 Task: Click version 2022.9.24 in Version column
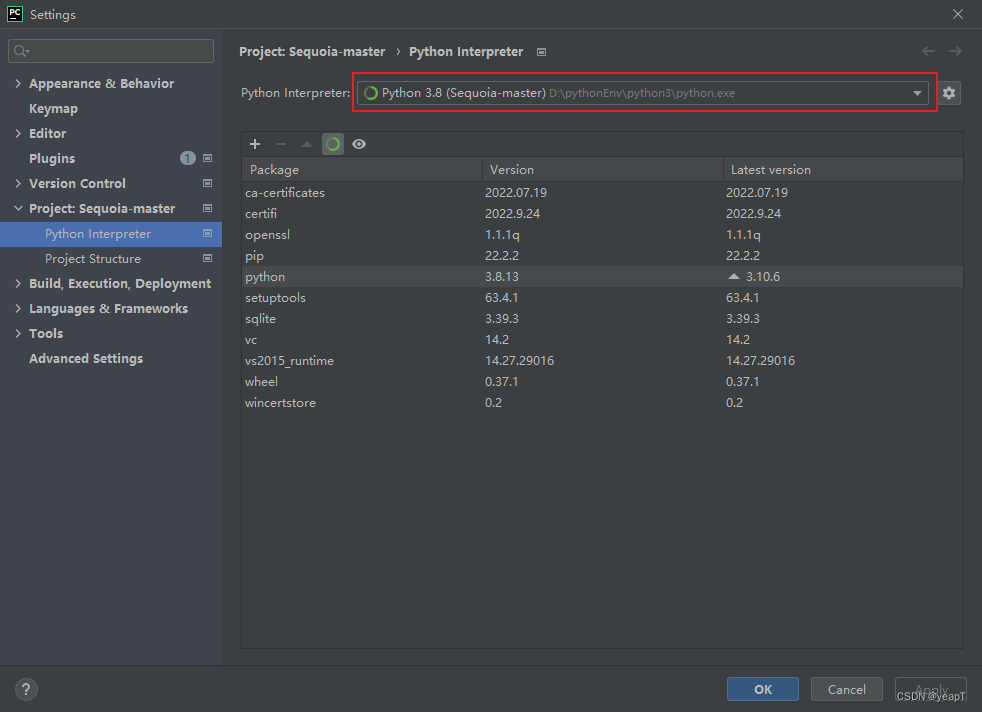click(x=512, y=214)
